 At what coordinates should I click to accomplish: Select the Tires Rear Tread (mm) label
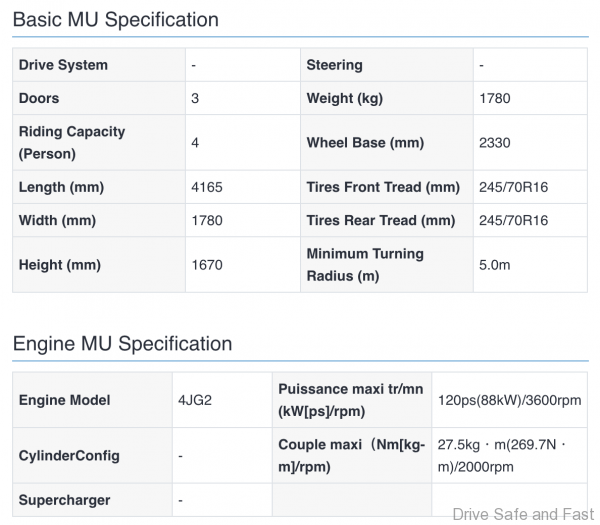(380, 220)
